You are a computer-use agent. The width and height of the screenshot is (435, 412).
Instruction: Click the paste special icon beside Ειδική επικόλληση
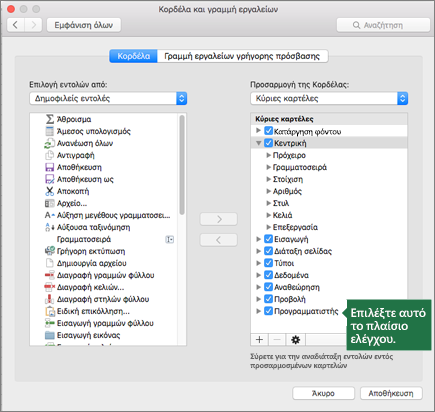[x=50, y=311]
